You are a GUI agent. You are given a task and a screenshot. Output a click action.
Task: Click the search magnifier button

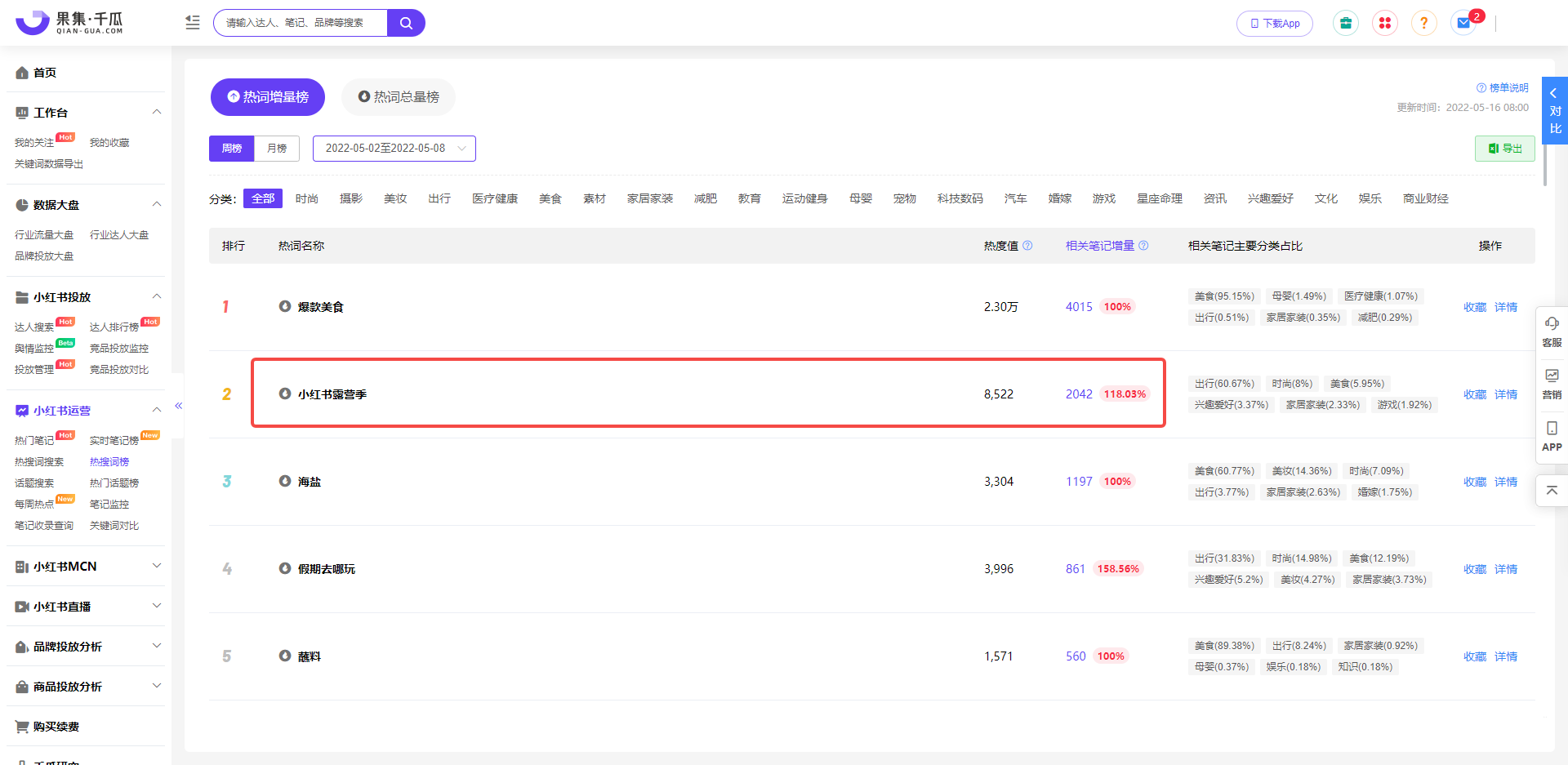click(406, 23)
